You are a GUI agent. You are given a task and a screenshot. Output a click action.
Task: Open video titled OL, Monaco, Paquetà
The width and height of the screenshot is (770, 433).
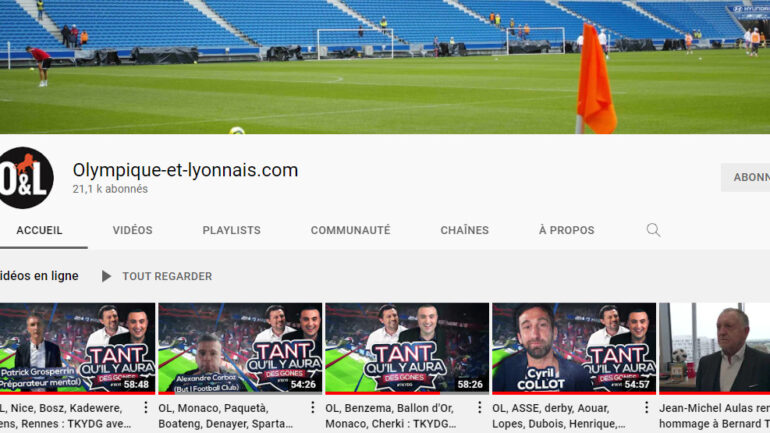tap(225, 416)
